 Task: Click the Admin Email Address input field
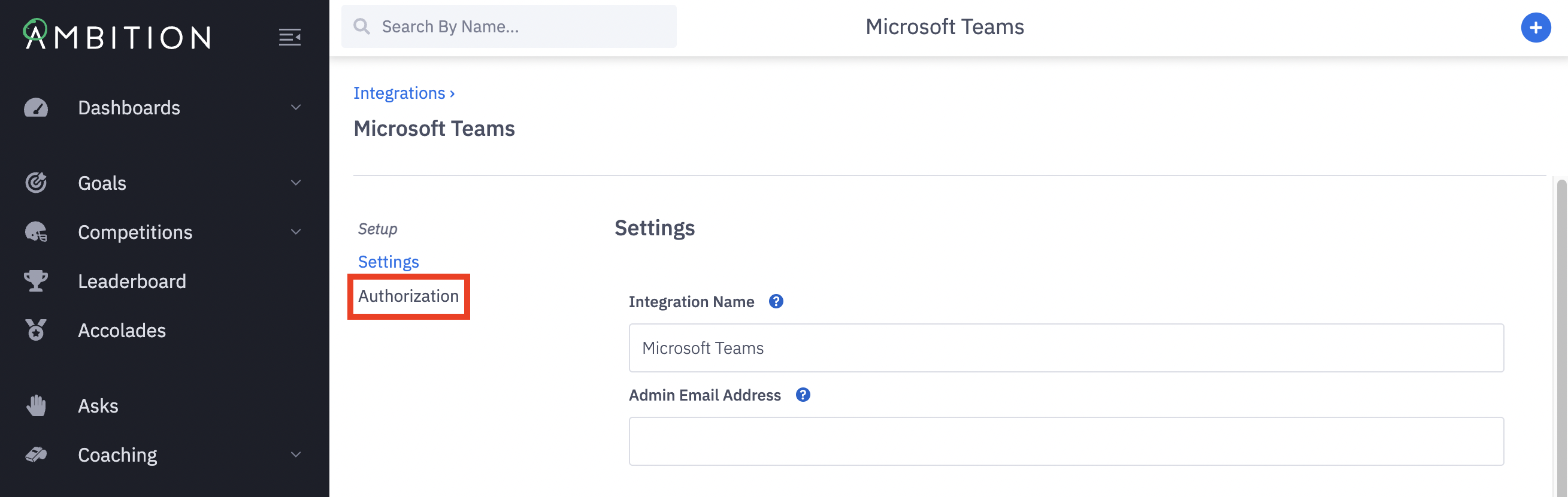[1065, 441]
